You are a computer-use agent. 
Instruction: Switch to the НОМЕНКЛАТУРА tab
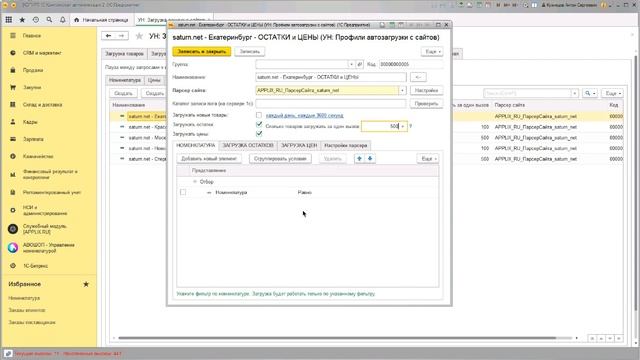196,145
